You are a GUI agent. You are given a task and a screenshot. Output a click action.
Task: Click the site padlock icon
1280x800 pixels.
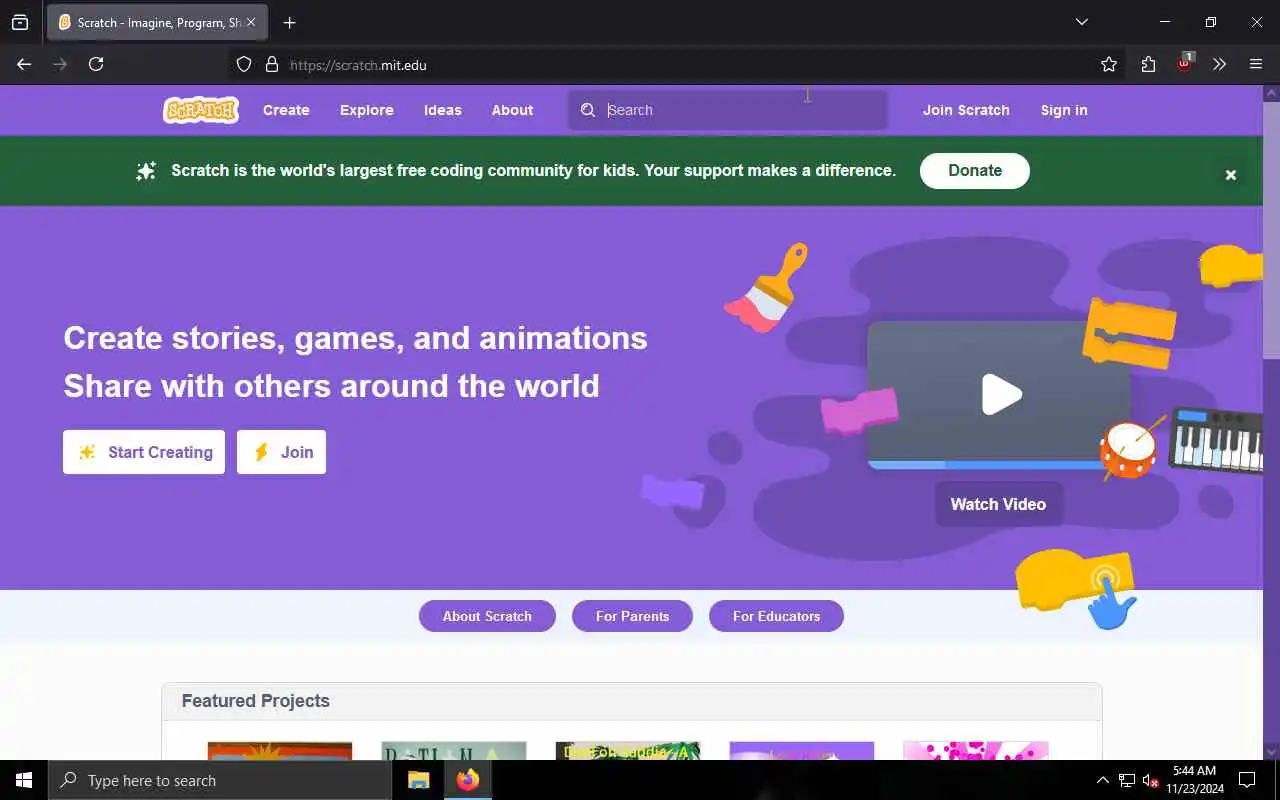pyautogui.click(x=271, y=64)
